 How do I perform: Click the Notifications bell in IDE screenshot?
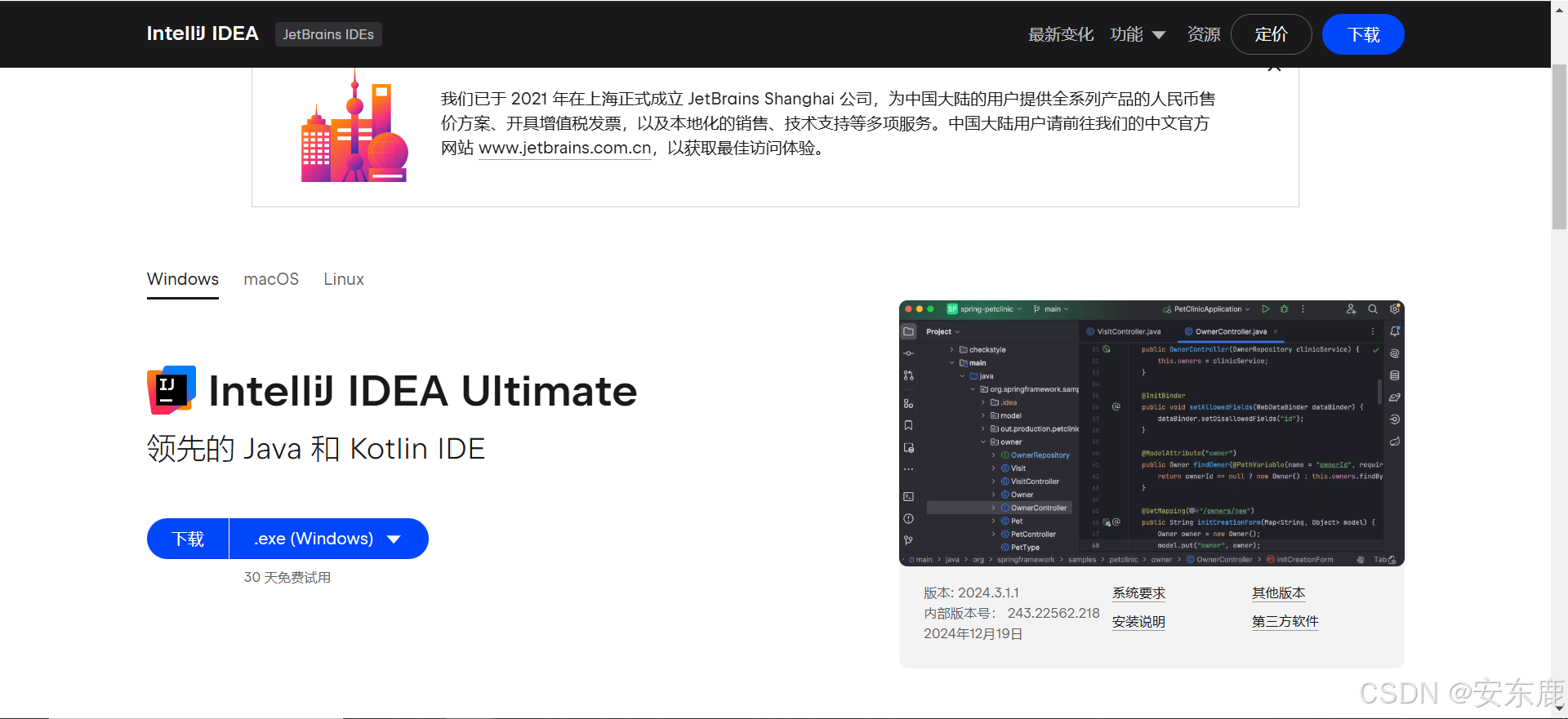1395,331
